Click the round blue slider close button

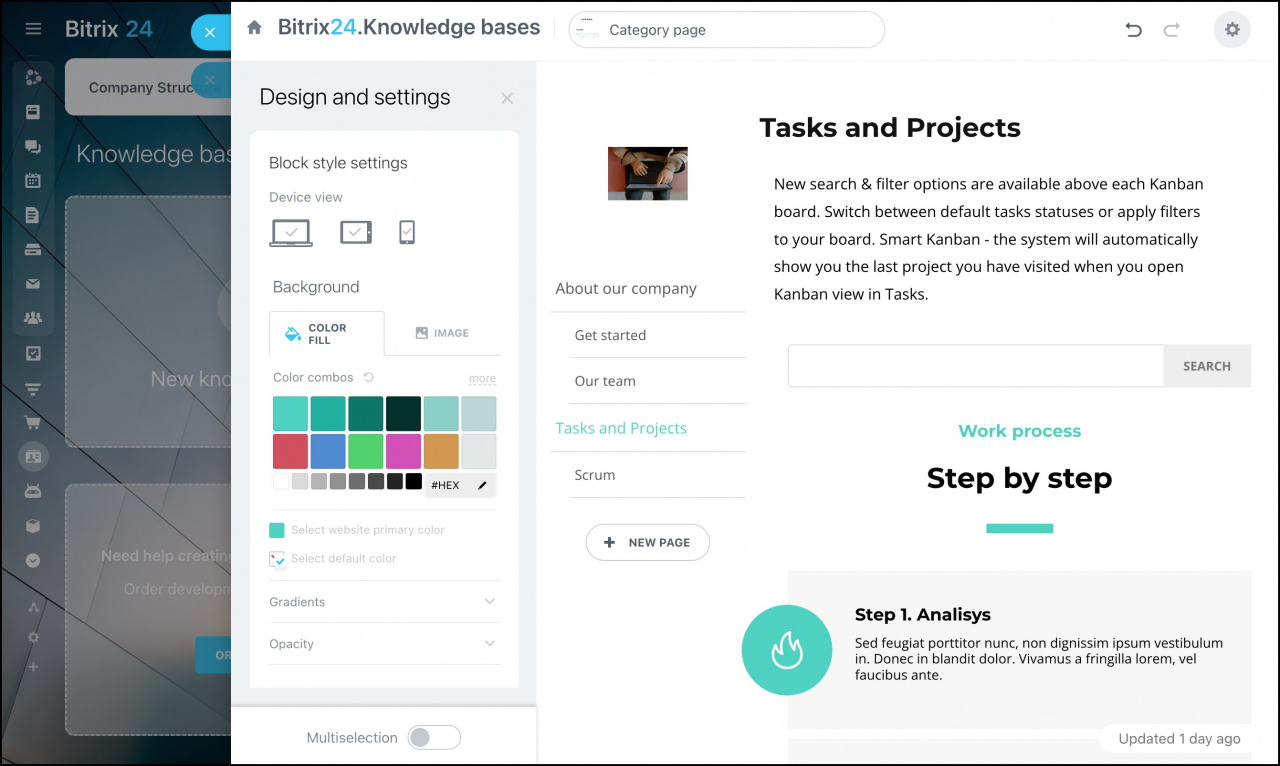pos(210,32)
